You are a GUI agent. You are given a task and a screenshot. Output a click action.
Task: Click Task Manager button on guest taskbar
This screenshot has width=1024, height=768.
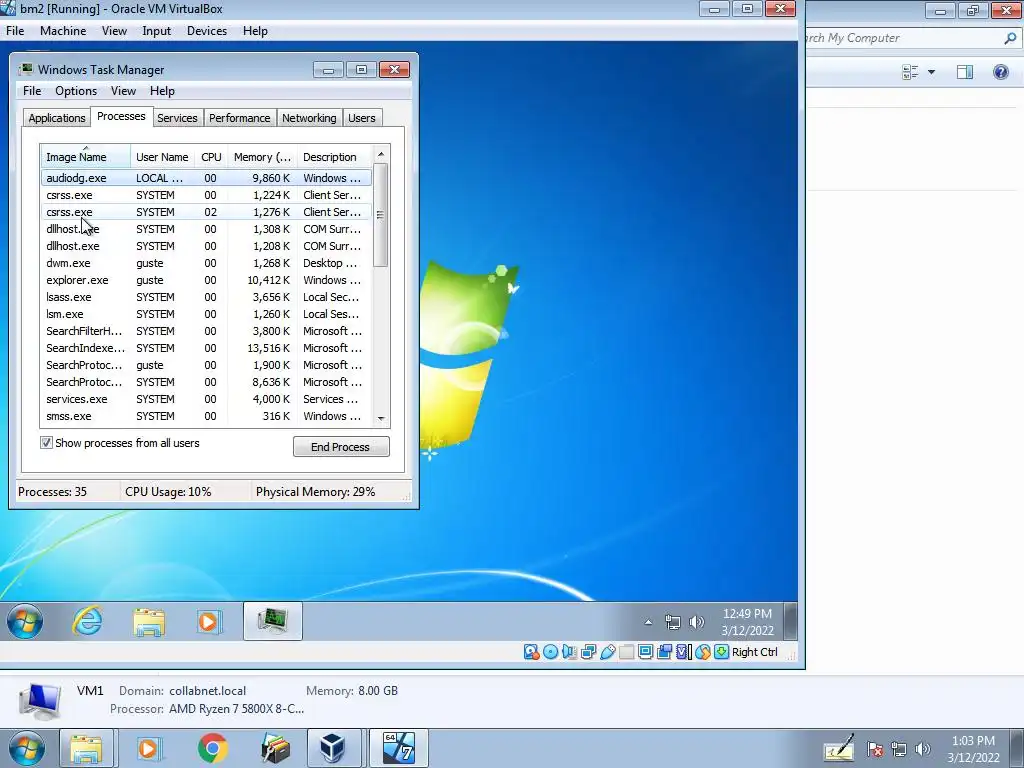pos(272,621)
